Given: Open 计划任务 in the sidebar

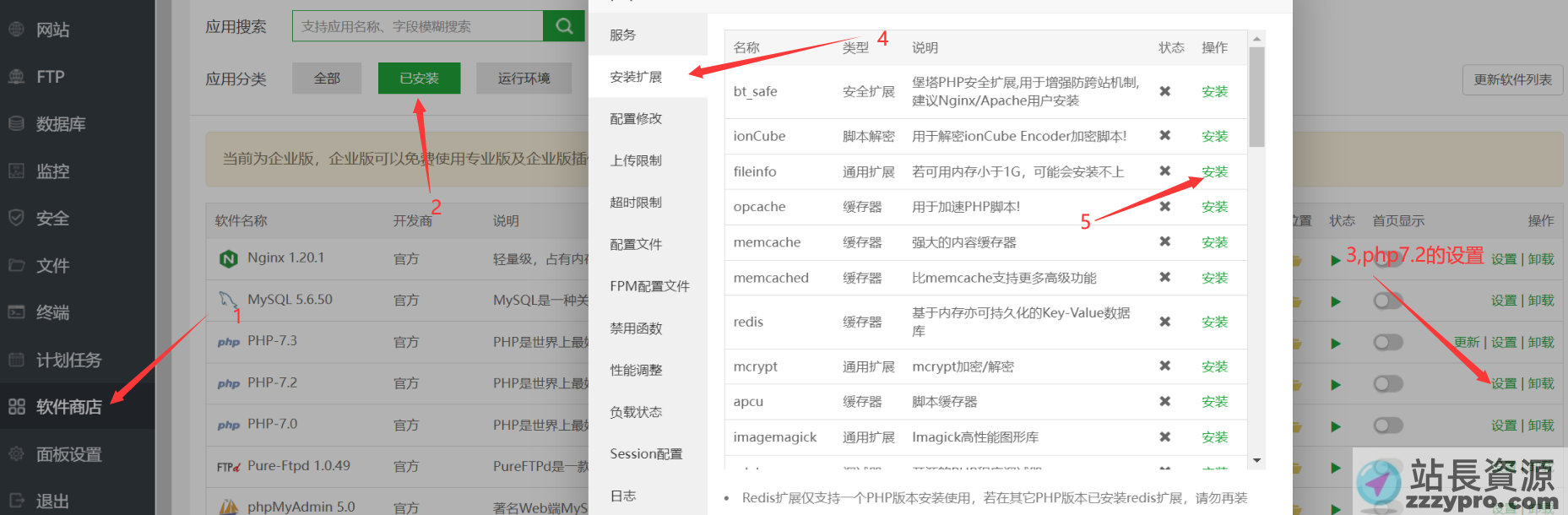Looking at the screenshot, I should [68, 360].
